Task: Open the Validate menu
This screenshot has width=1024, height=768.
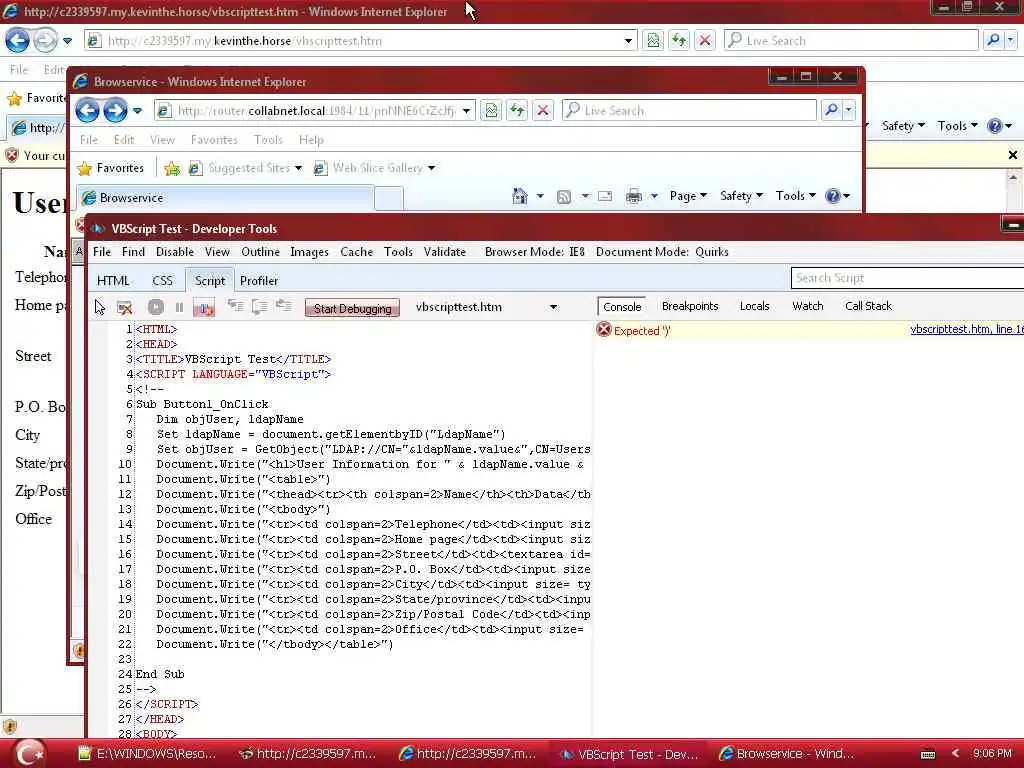Action: tap(445, 252)
